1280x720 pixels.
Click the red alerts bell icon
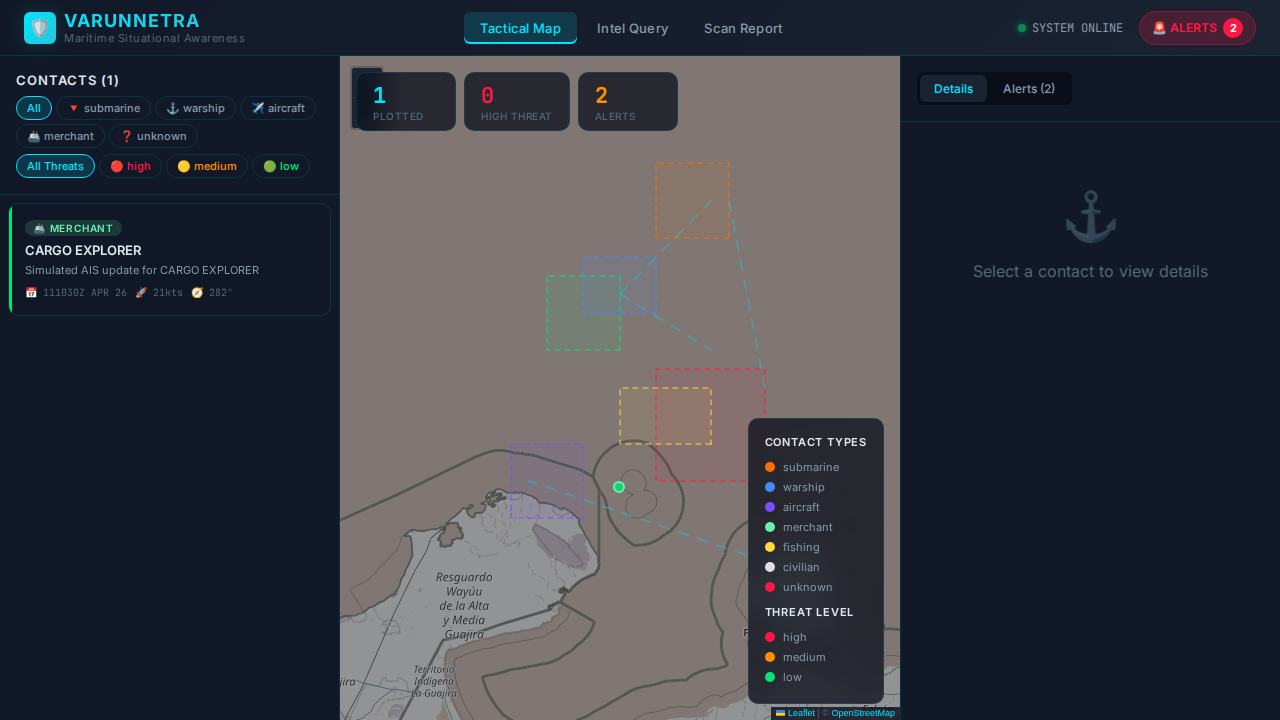coord(1157,28)
